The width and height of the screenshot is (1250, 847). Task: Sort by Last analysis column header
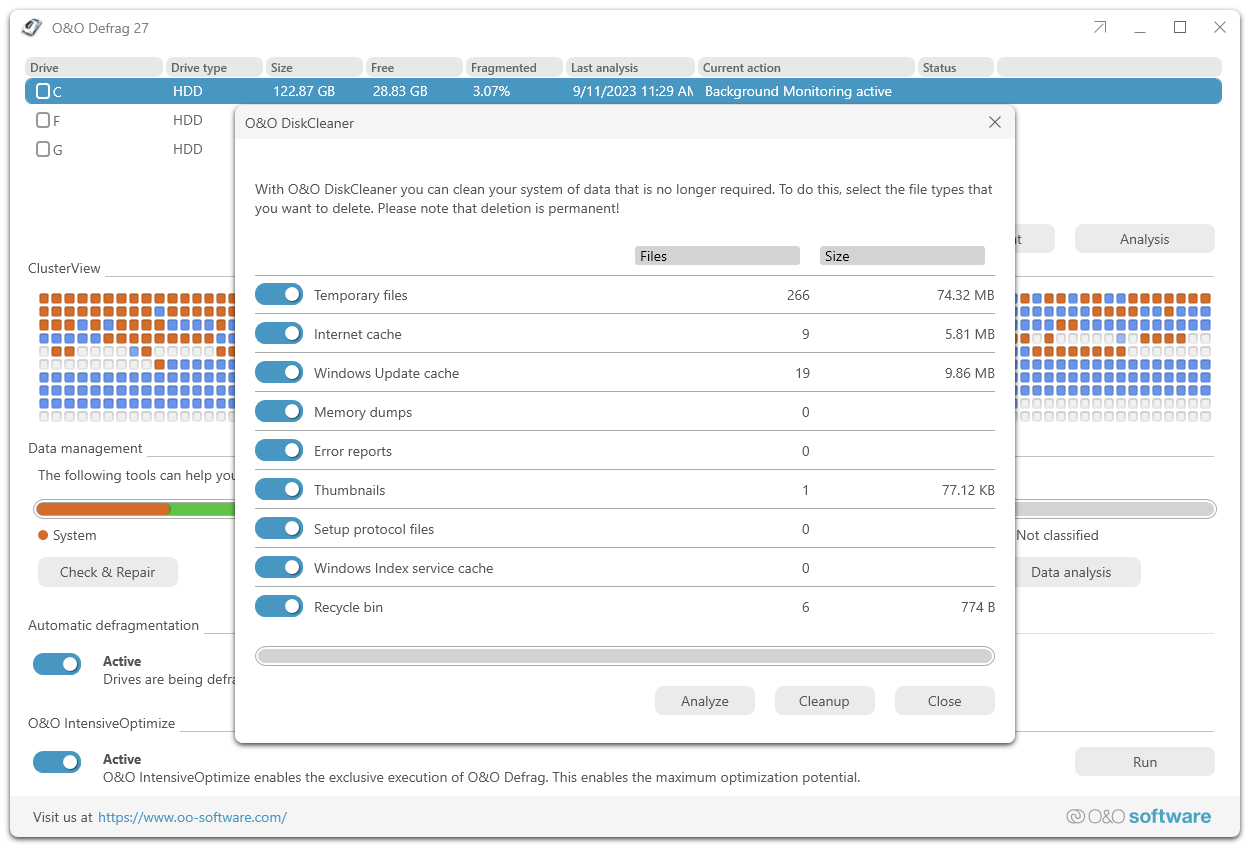[631, 67]
